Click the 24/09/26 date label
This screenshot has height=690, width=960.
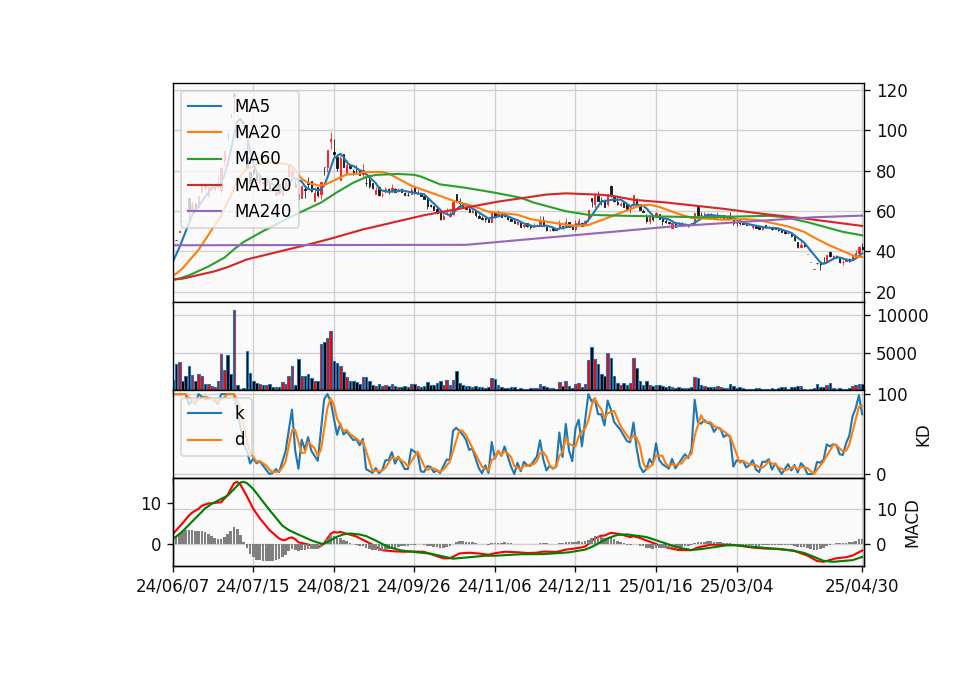(x=413, y=586)
